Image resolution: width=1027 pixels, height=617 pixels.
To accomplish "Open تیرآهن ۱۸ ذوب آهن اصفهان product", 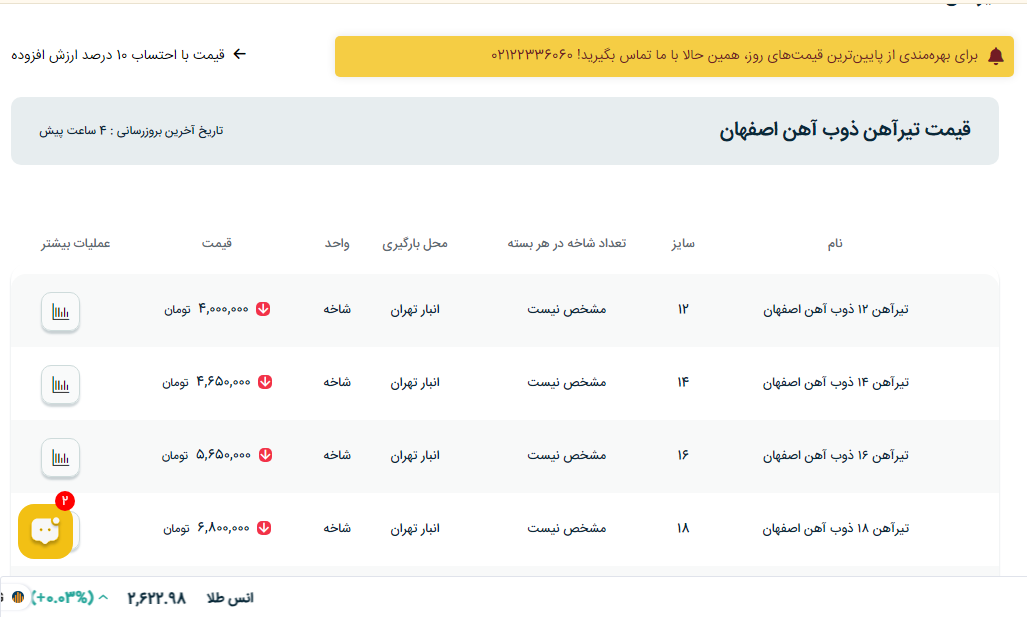I will 835,528.
